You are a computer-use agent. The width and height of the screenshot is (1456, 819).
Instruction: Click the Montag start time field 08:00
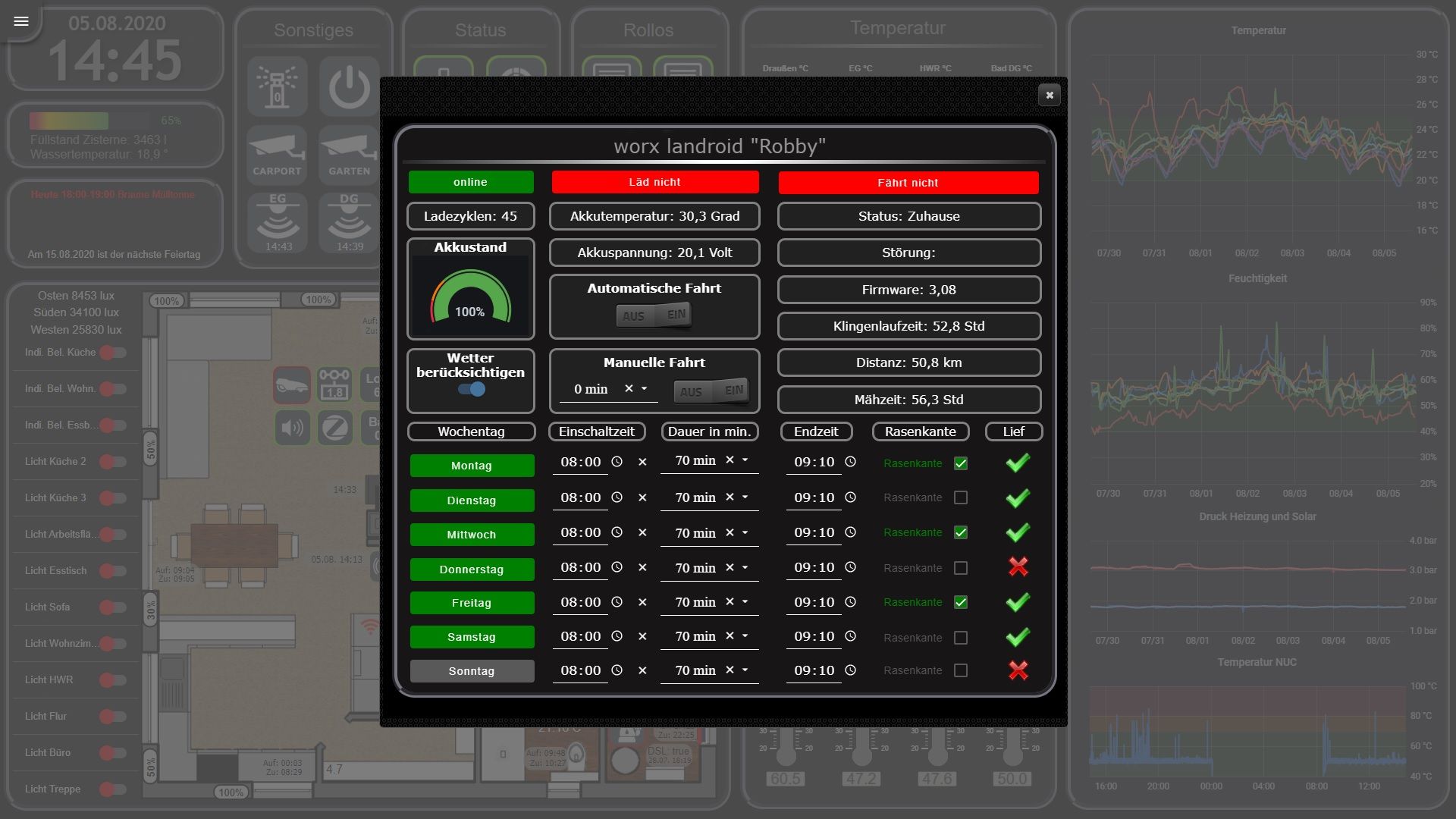581,462
